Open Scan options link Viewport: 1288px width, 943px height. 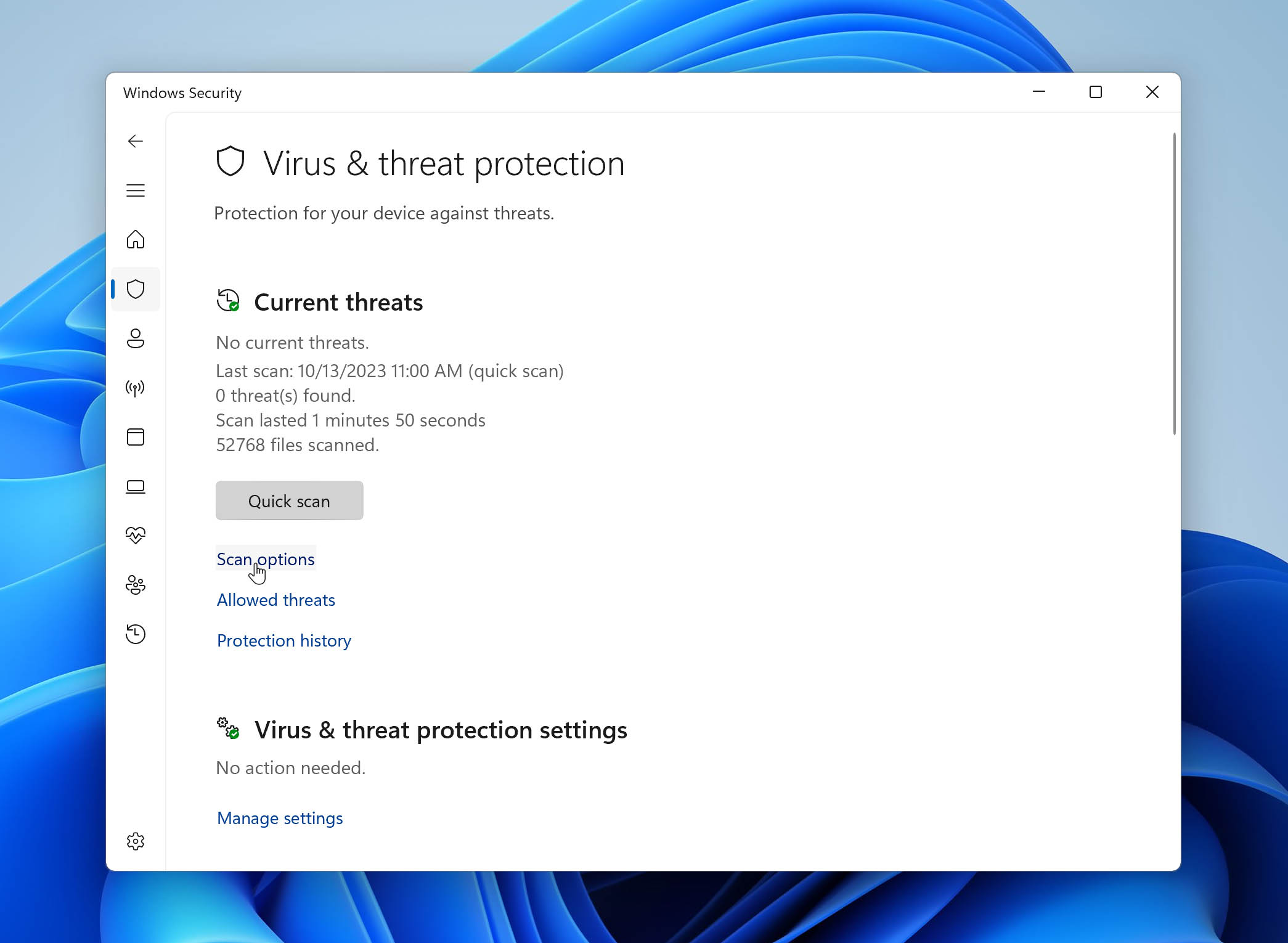[266, 559]
